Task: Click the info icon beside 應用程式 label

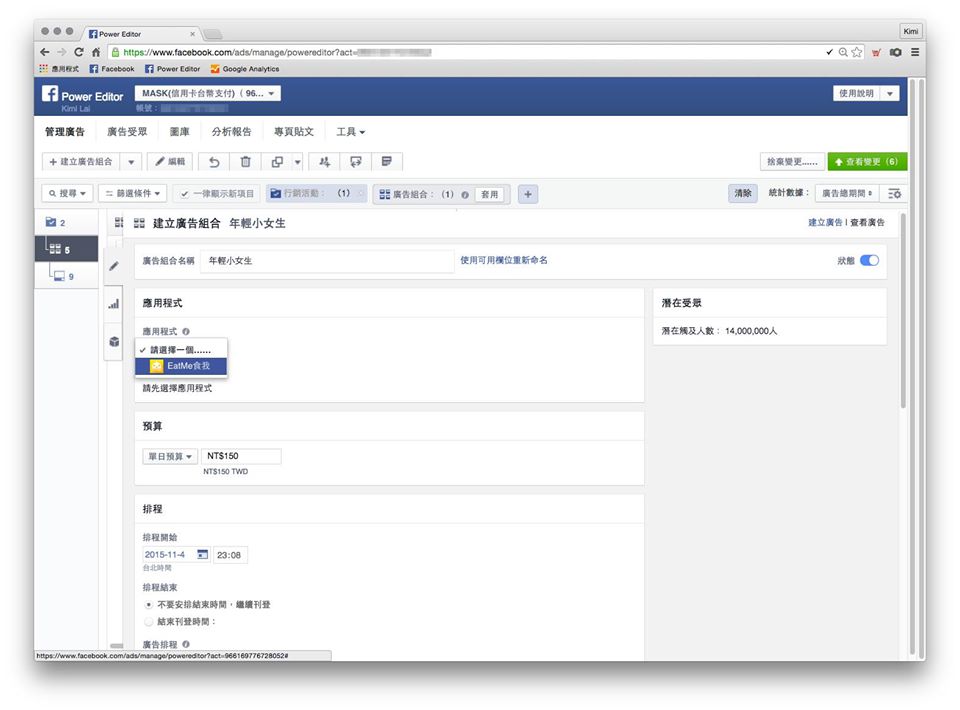Action: point(186,331)
